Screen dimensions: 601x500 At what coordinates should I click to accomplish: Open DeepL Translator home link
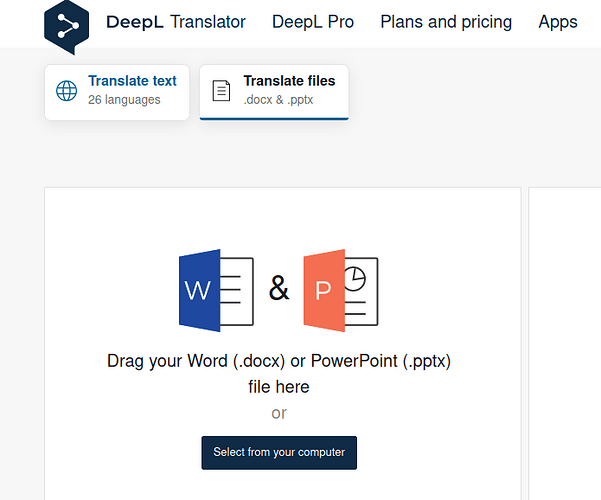176,22
